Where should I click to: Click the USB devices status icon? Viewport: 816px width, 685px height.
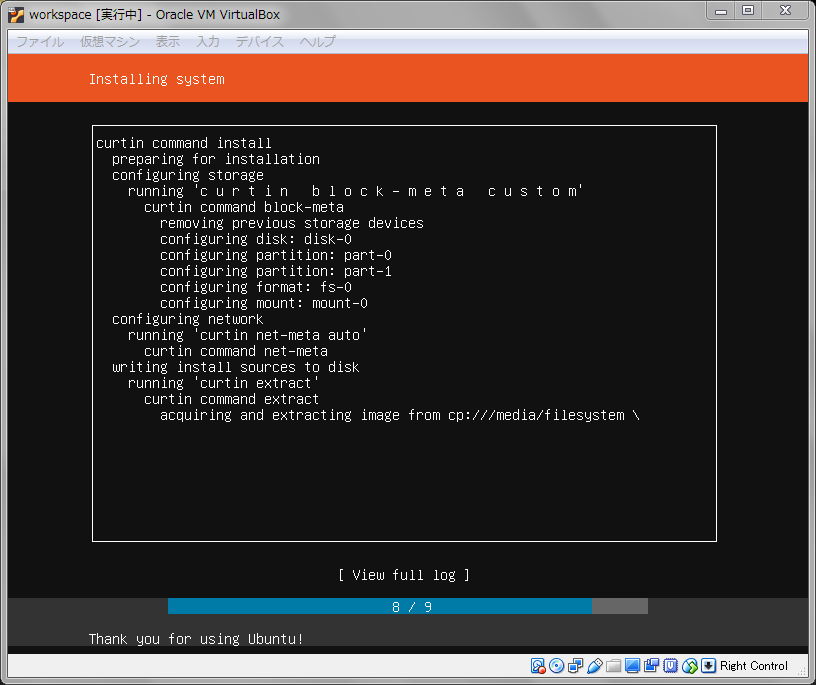pyautogui.click(x=594, y=666)
